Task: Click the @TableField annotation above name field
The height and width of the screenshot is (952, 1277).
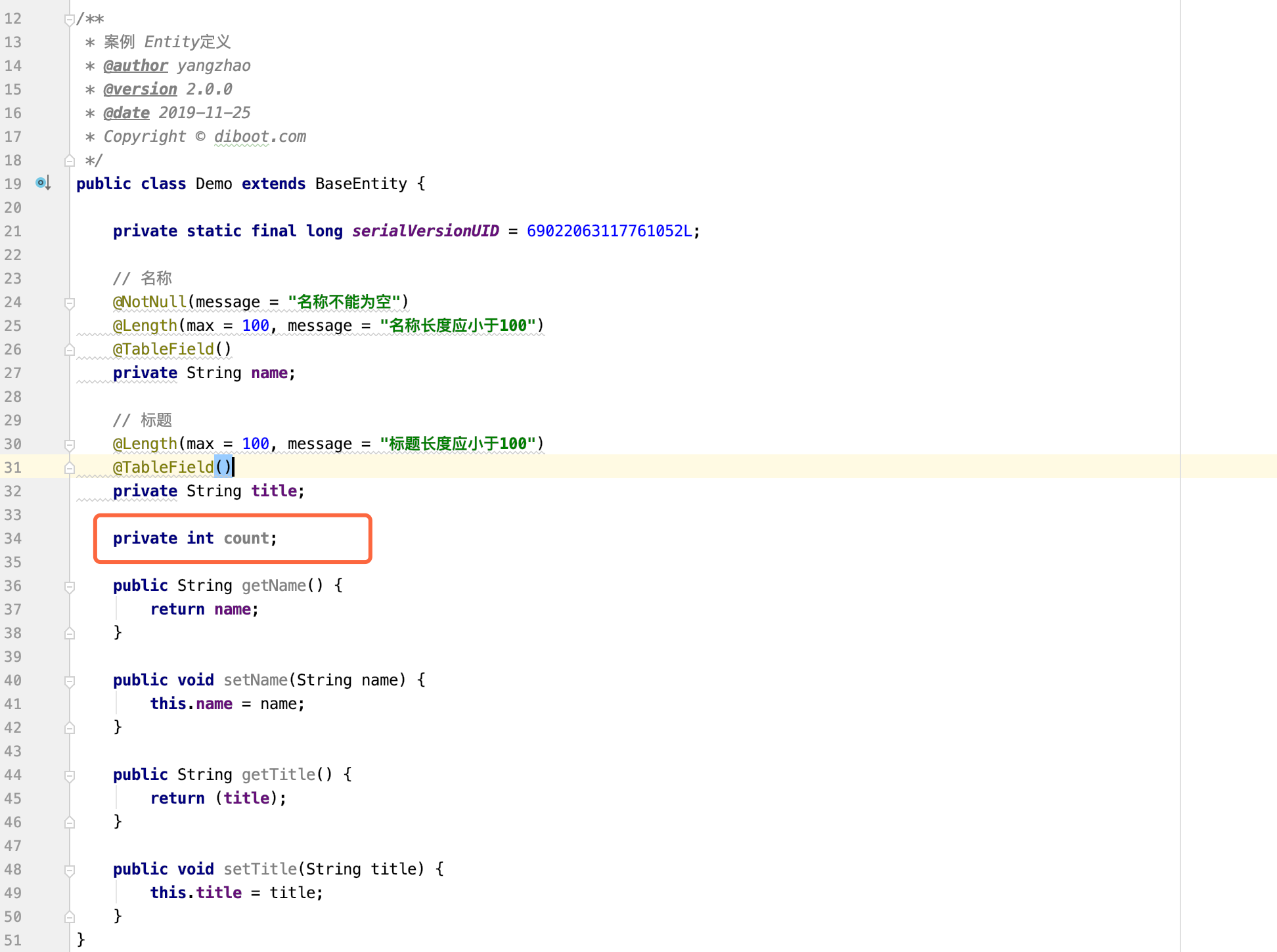Action: click(x=163, y=349)
